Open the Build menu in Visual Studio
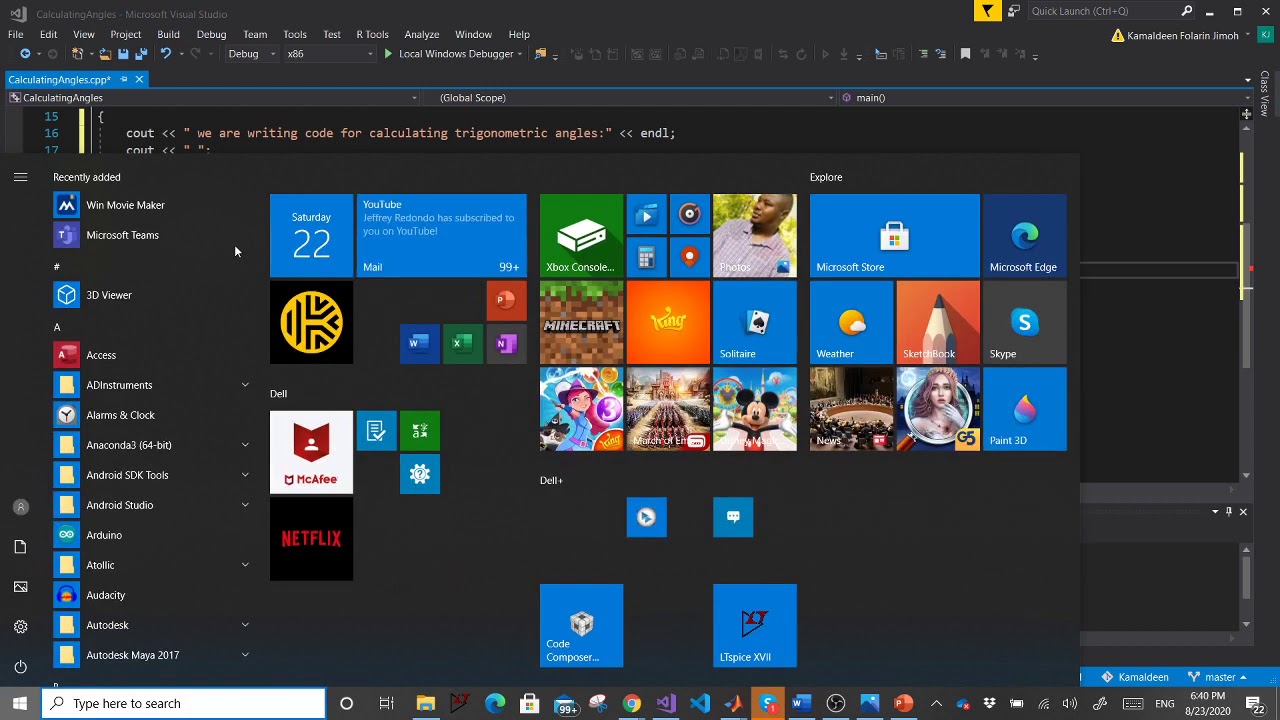This screenshot has width=1280, height=720. click(168, 34)
